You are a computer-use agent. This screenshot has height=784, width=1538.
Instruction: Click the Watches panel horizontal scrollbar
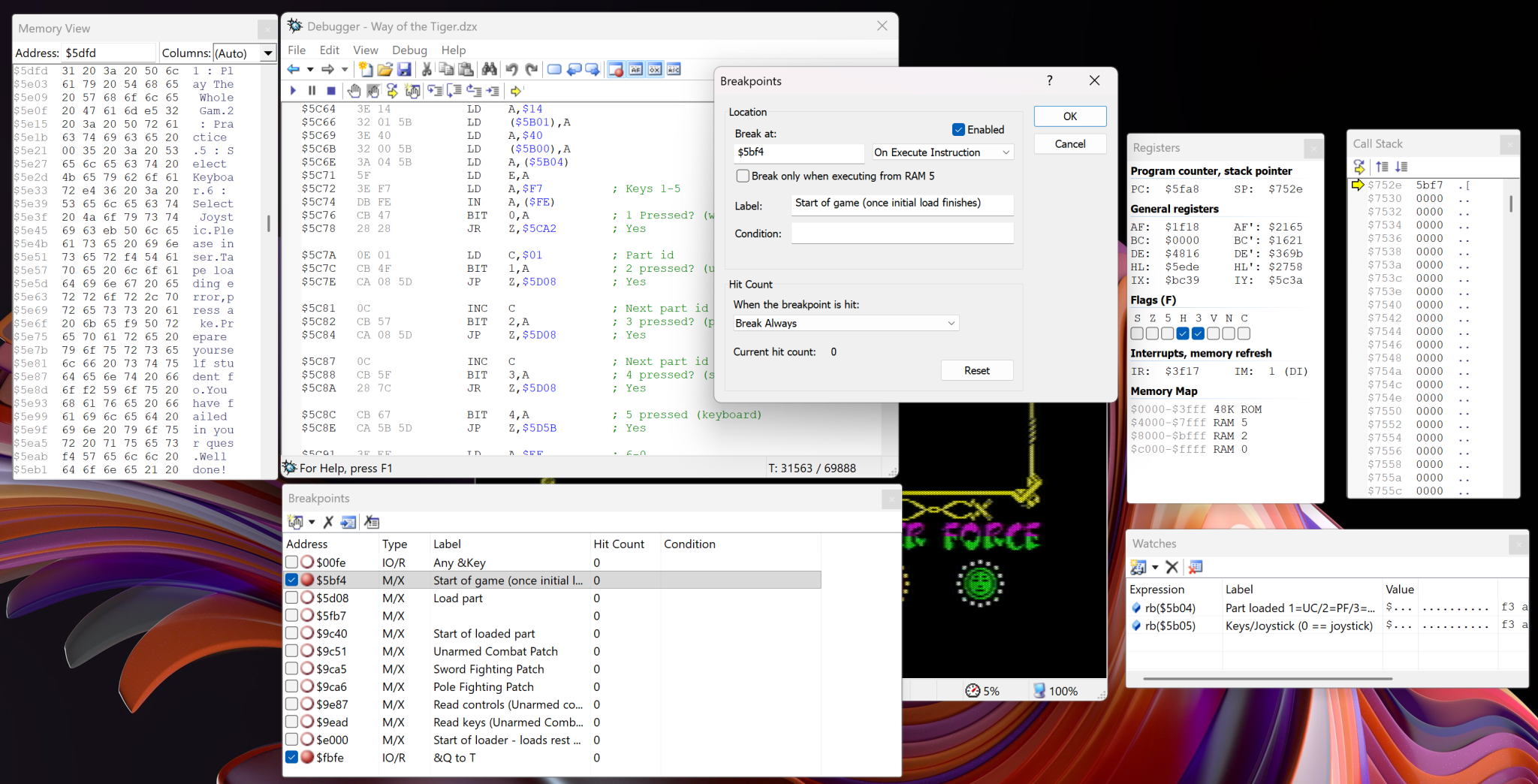[x=1268, y=679]
